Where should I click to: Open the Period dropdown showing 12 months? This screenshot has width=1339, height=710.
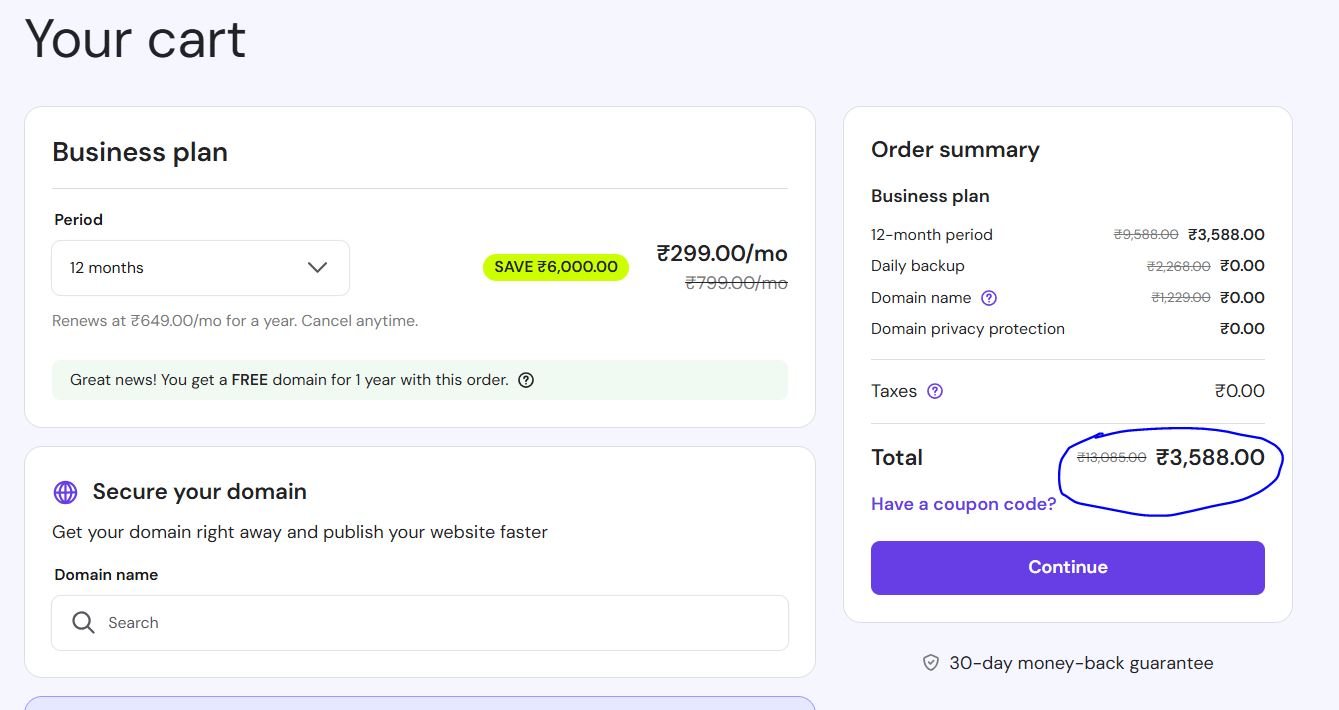(x=200, y=268)
